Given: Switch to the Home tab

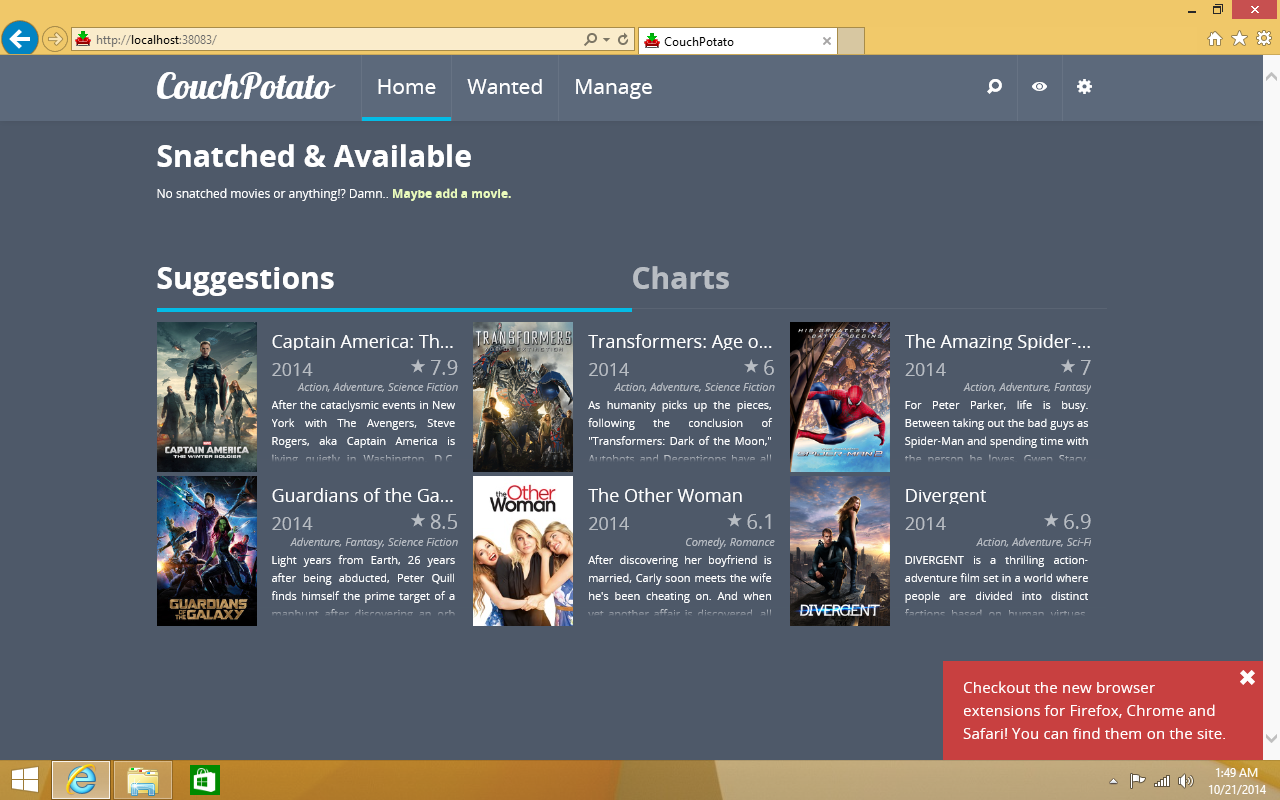Looking at the screenshot, I should pos(406,87).
